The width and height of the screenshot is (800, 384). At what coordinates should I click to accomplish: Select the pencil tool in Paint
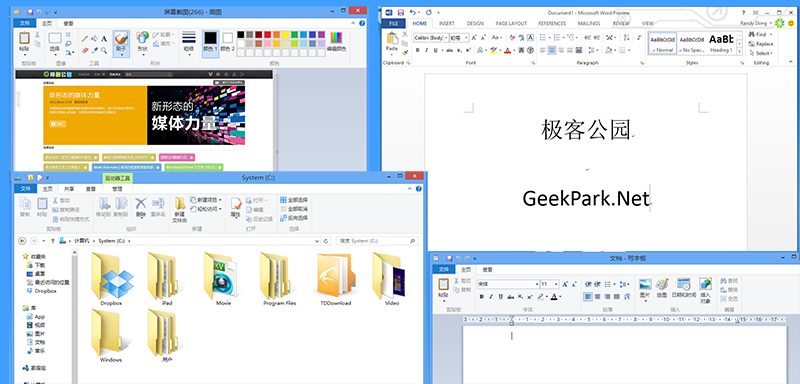(x=85, y=38)
